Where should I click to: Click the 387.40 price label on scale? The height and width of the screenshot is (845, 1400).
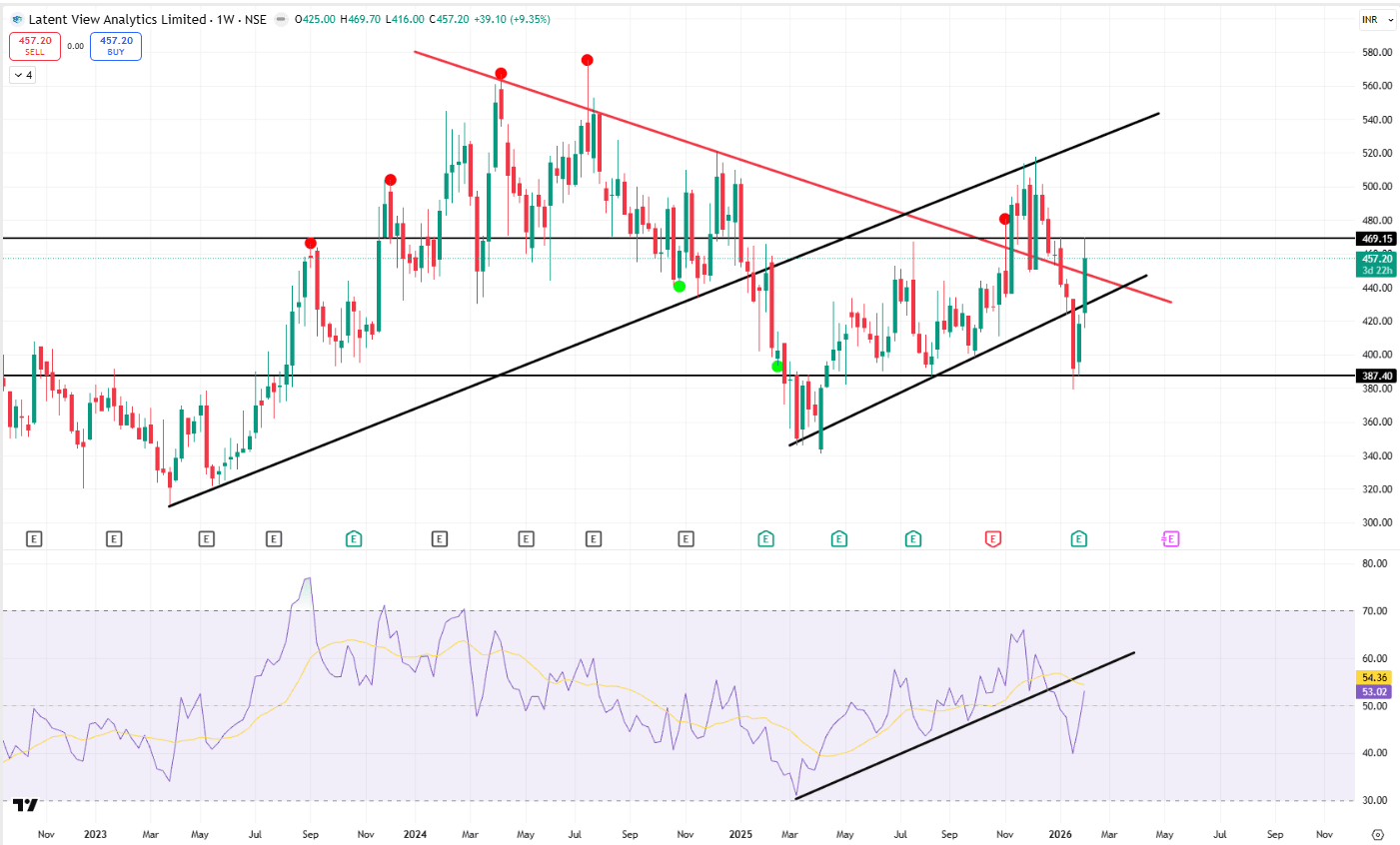point(1377,376)
